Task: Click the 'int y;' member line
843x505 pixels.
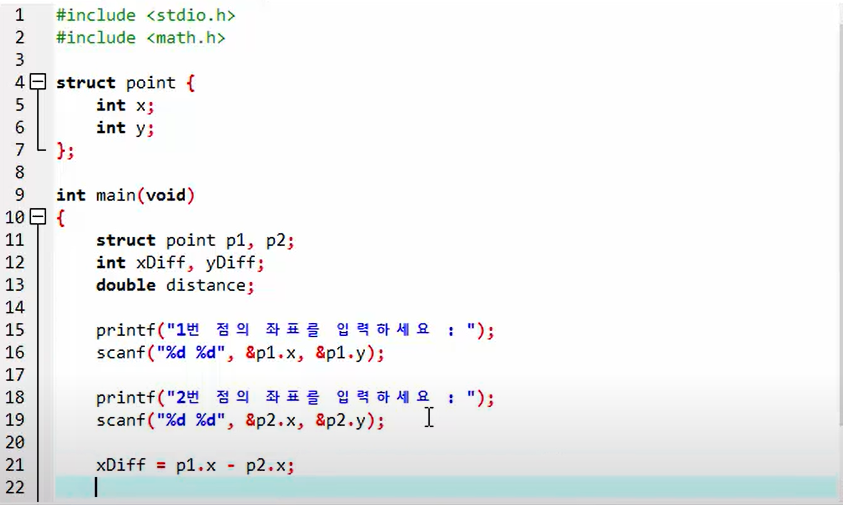Action: pyautogui.click(x=125, y=128)
